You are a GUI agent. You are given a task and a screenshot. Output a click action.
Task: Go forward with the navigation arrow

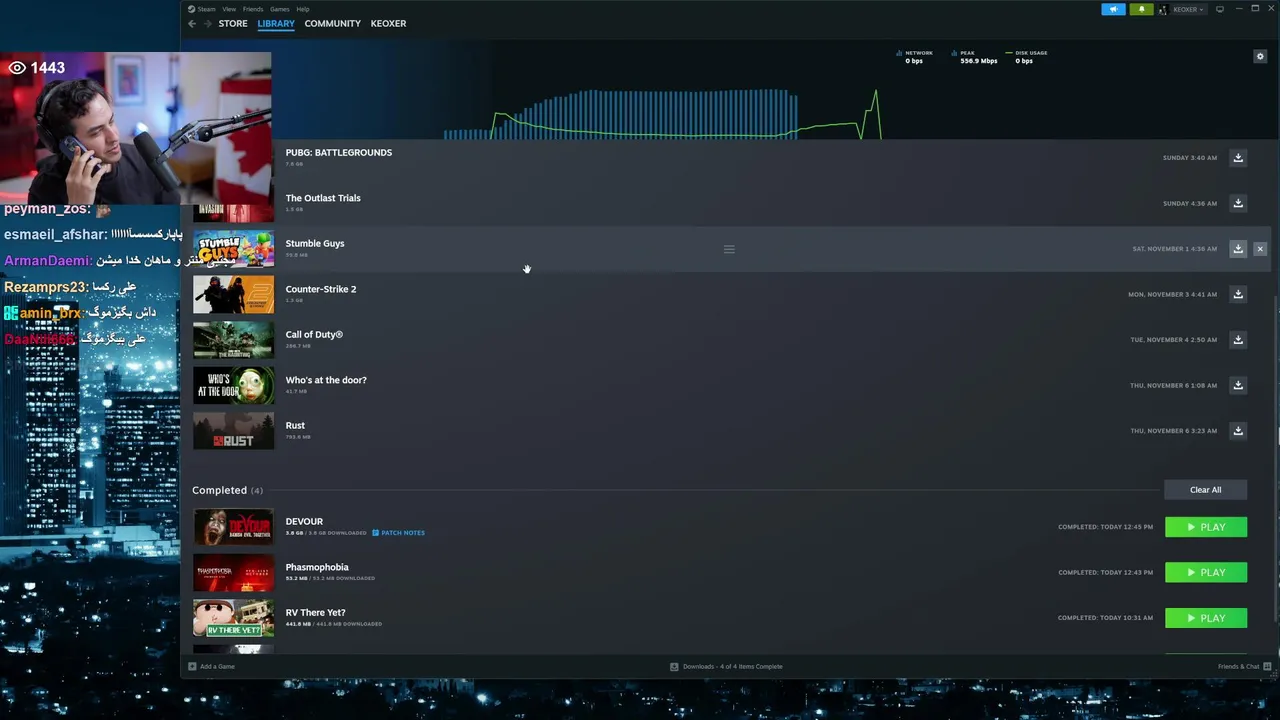point(207,23)
